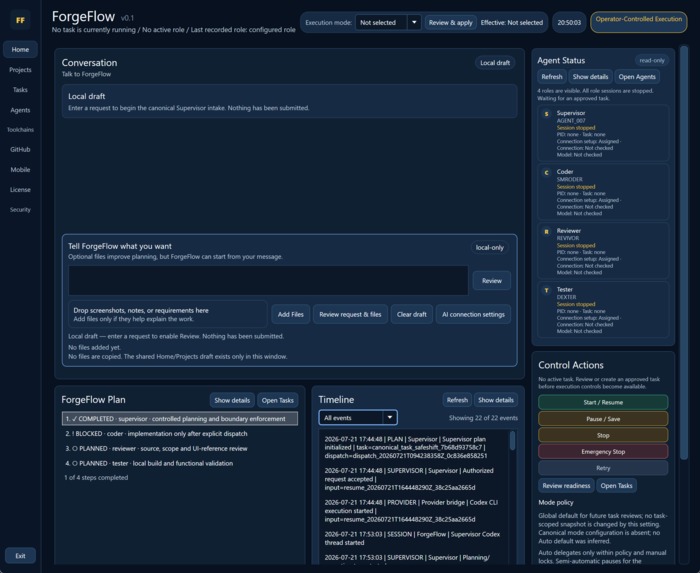Expand the All events timeline filter
Image resolution: width=700 pixels, height=573 pixels.
pyautogui.click(x=358, y=418)
